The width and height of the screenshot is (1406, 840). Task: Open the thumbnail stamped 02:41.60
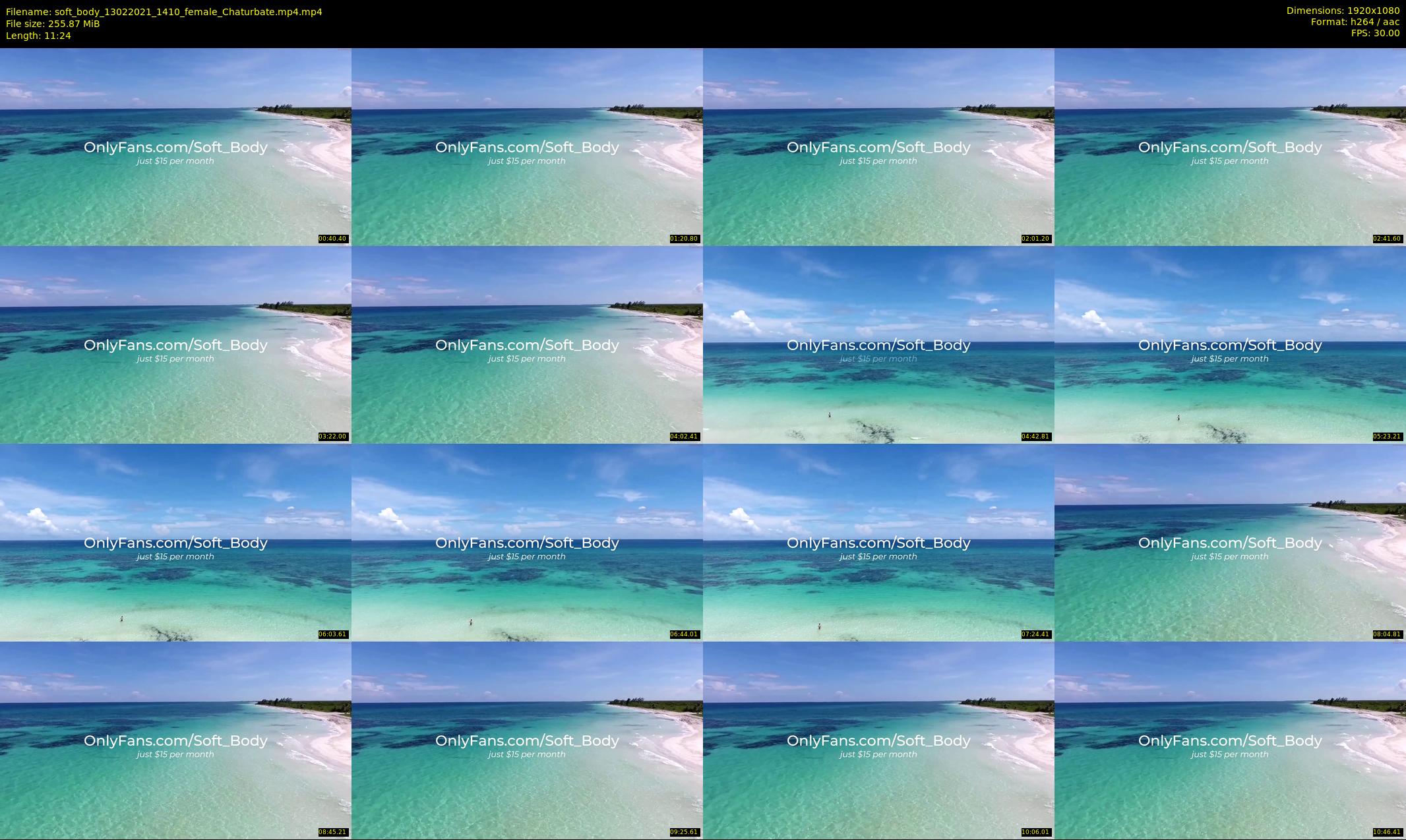pyautogui.click(x=1230, y=147)
